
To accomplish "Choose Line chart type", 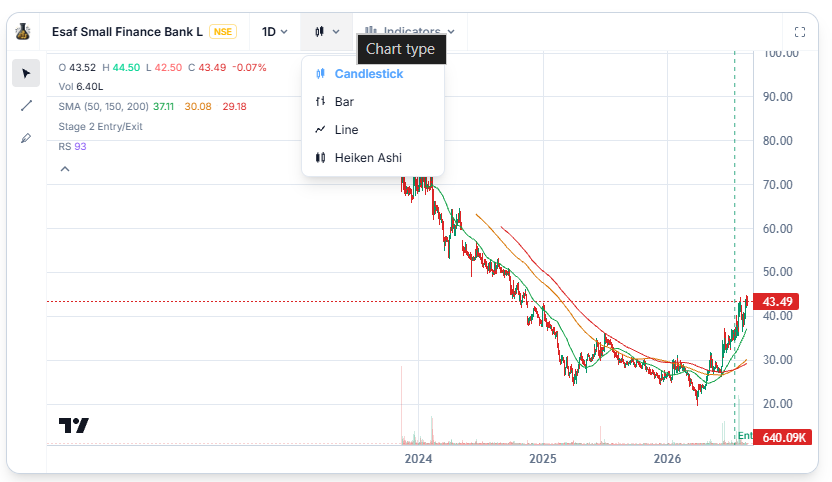I will coord(372,130).
